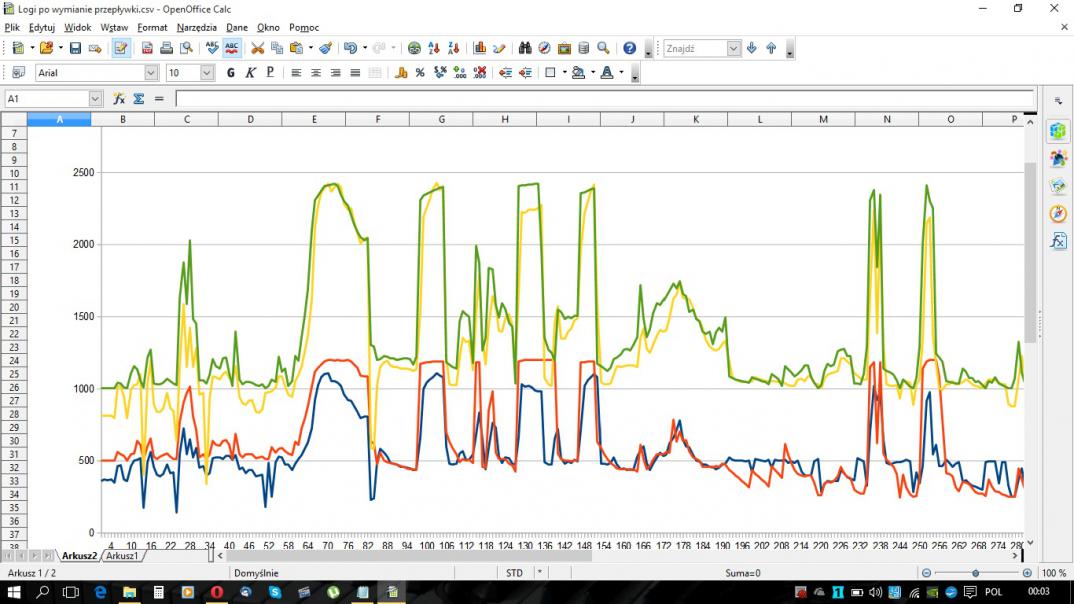Open the Function Wizard icon
This screenshot has width=1074, height=604.
pos(119,99)
